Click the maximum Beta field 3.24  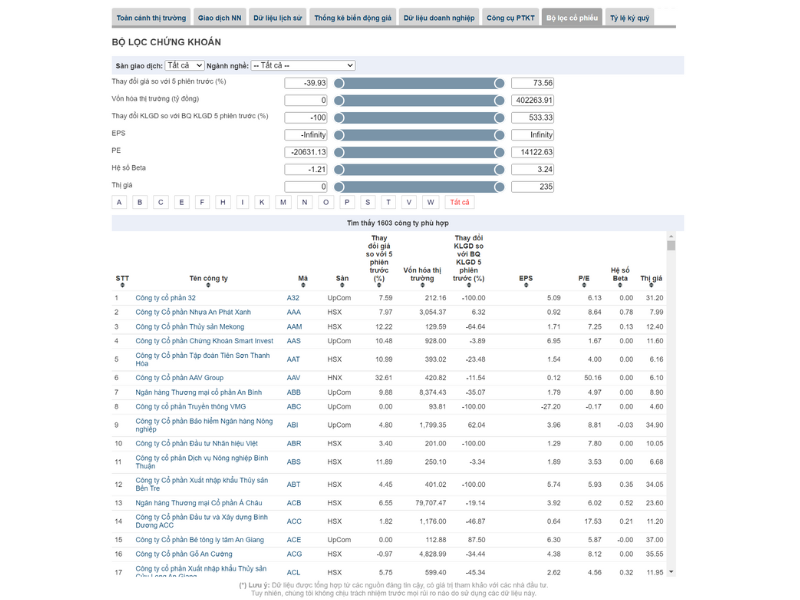[x=532, y=169]
